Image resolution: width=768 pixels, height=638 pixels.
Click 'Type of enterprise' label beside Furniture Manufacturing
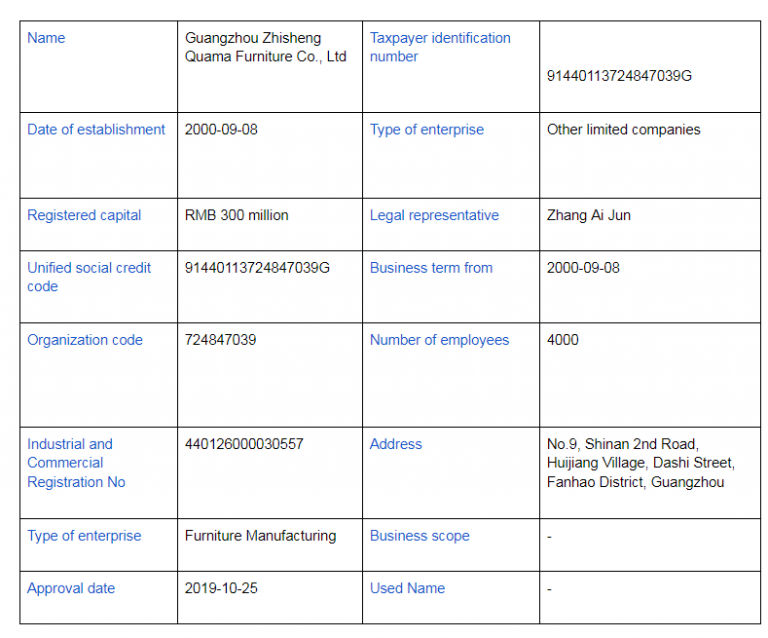(x=84, y=536)
